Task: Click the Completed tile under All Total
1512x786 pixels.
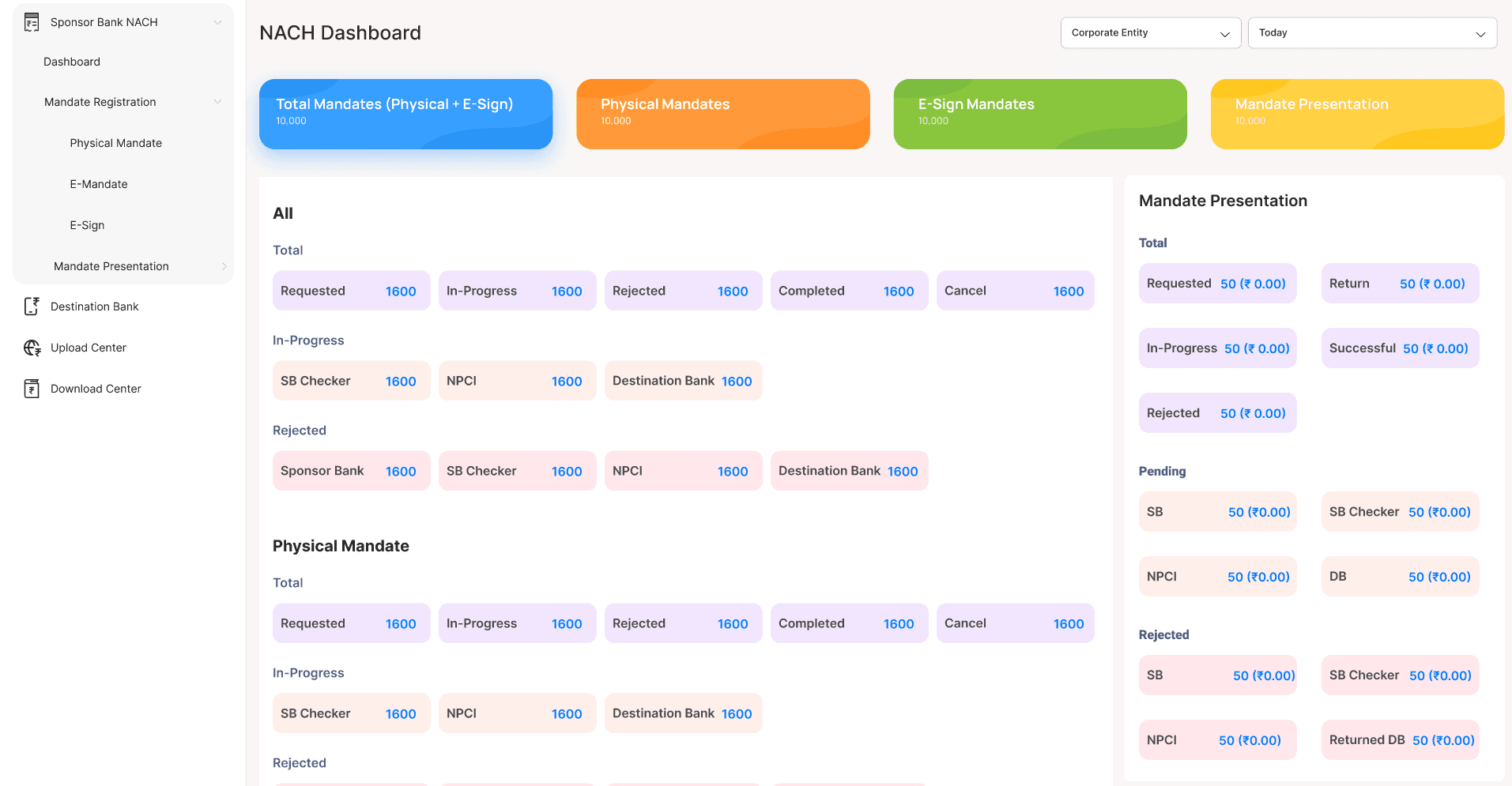Action: click(848, 291)
